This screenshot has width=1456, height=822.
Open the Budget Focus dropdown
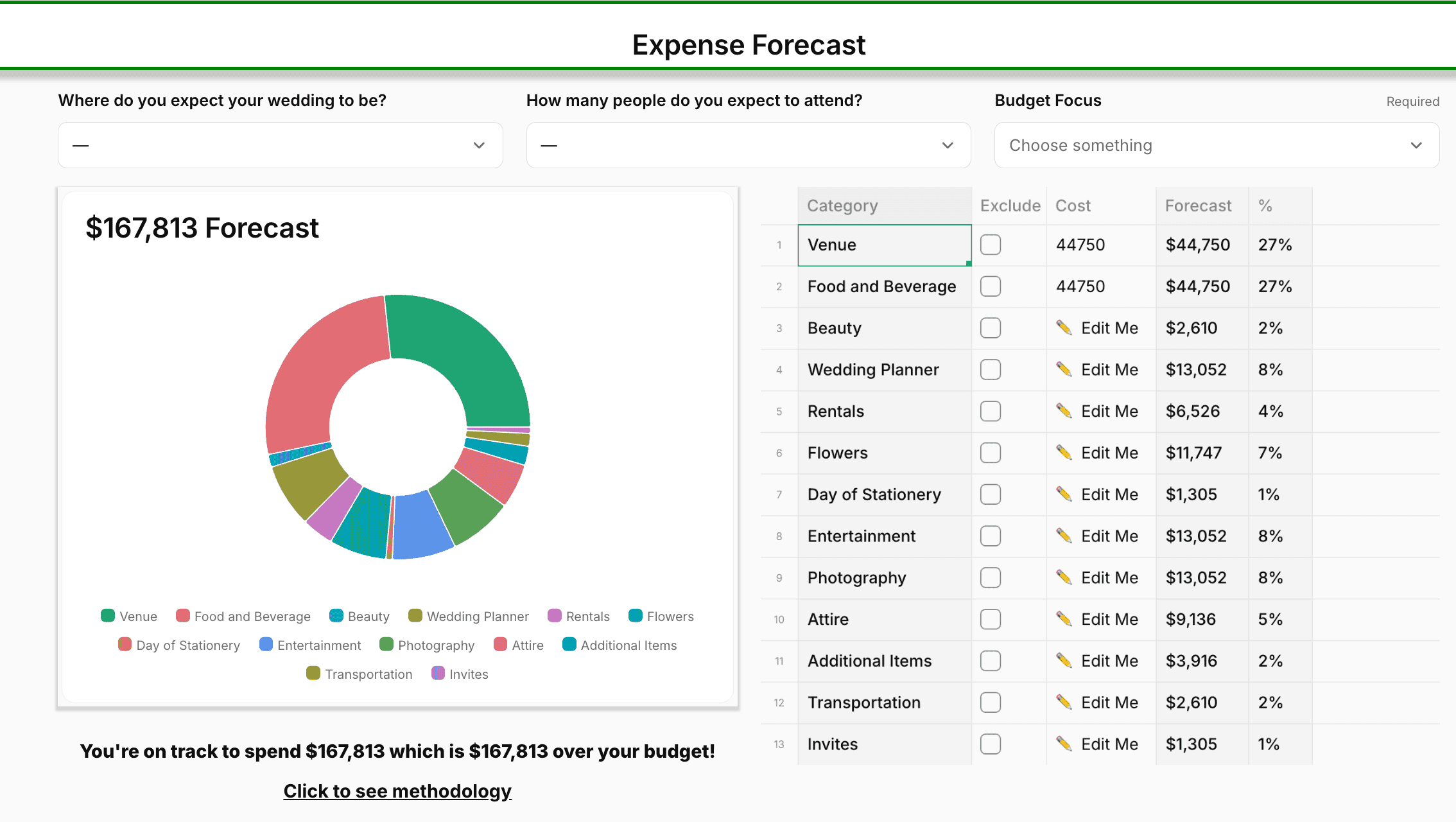[1216, 145]
